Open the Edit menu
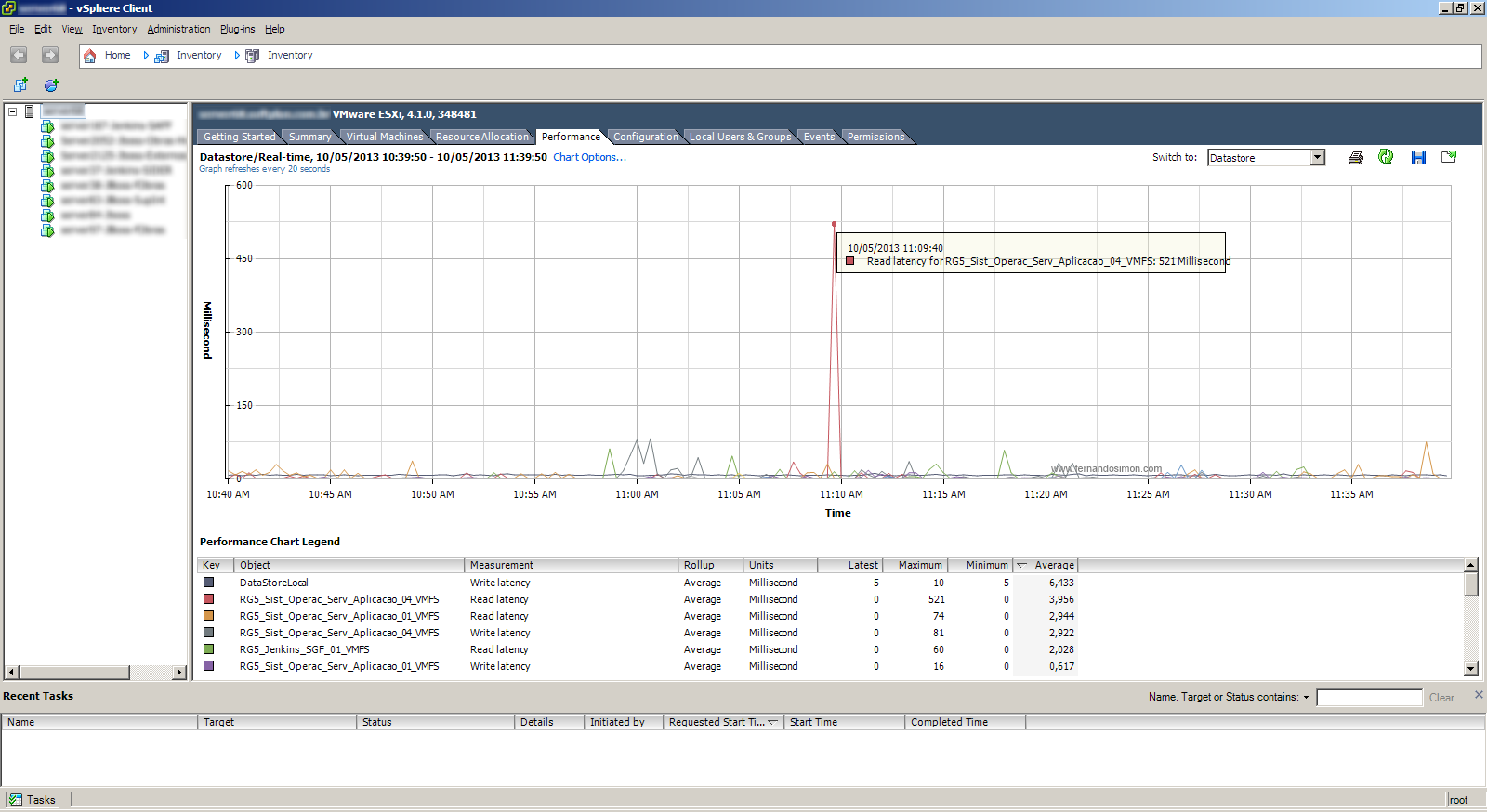Image resolution: width=1487 pixels, height=812 pixels. point(43,29)
